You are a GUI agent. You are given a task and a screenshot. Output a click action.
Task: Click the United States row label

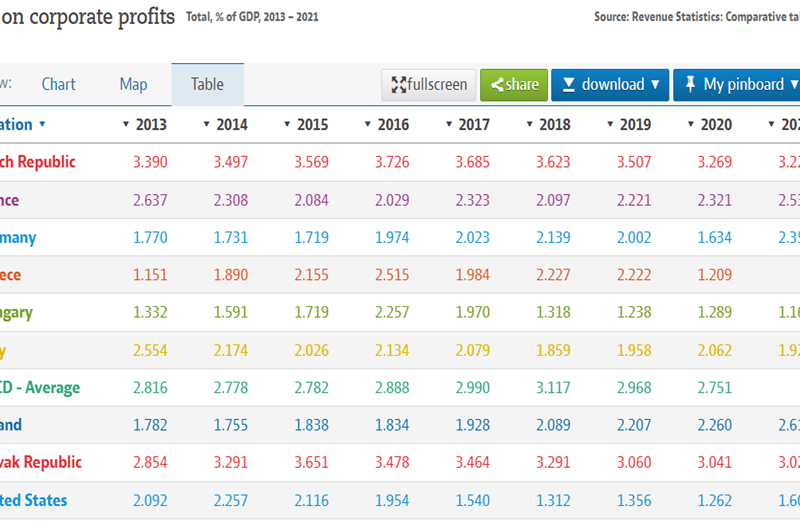[33, 500]
